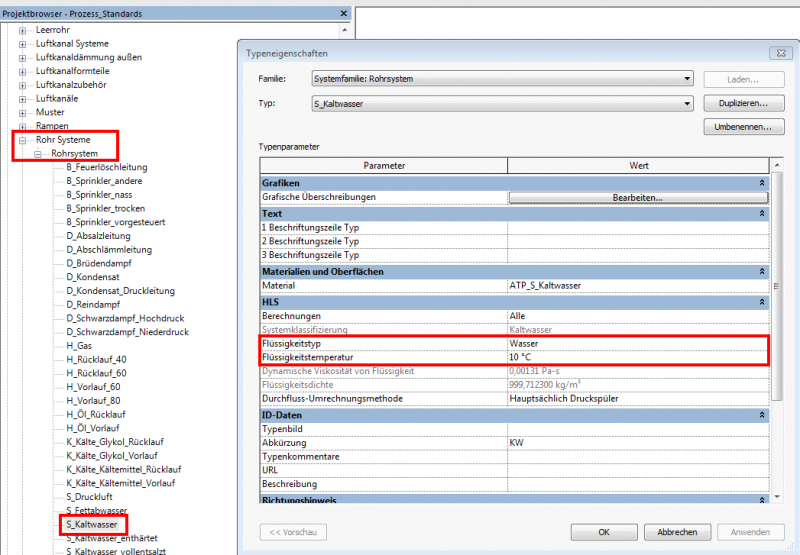This screenshot has width=800, height=555.
Task: Expand the Leerrohr tree node
Action: point(22,30)
